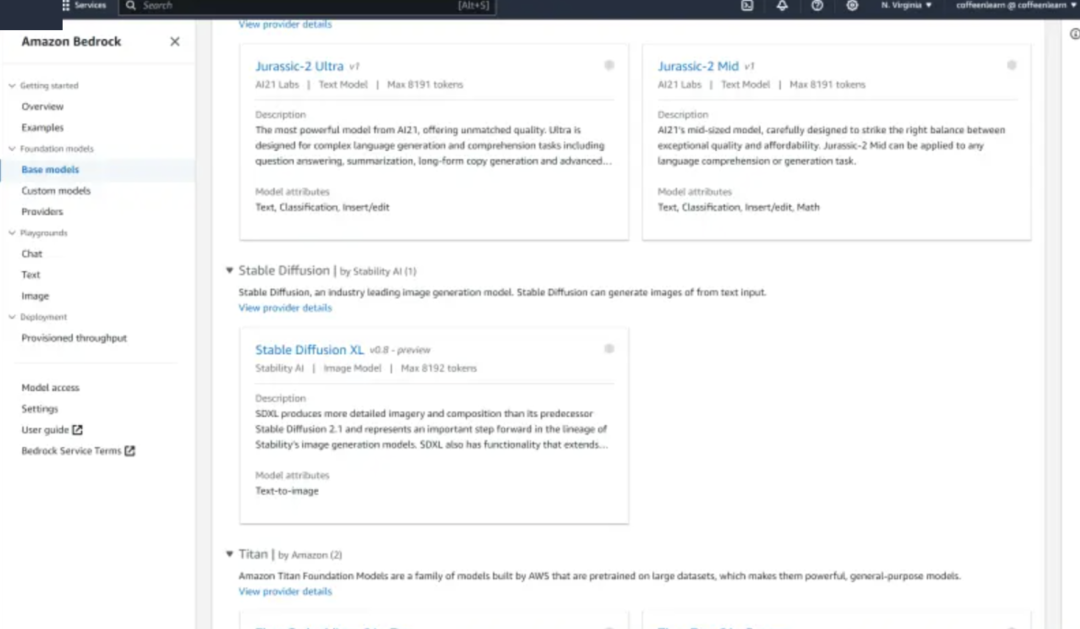
Task: Click Stable Diffusion XL card status indicator
Action: click(x=609, y=349)
